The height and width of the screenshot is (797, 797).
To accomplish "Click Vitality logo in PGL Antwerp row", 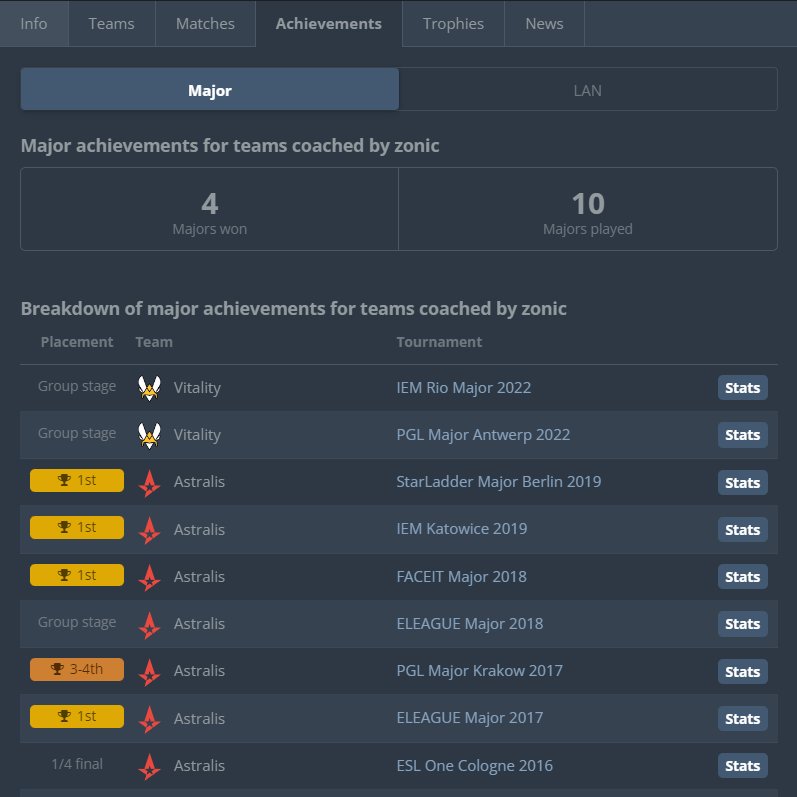I will pyautogui.click(x=149, y=435).
